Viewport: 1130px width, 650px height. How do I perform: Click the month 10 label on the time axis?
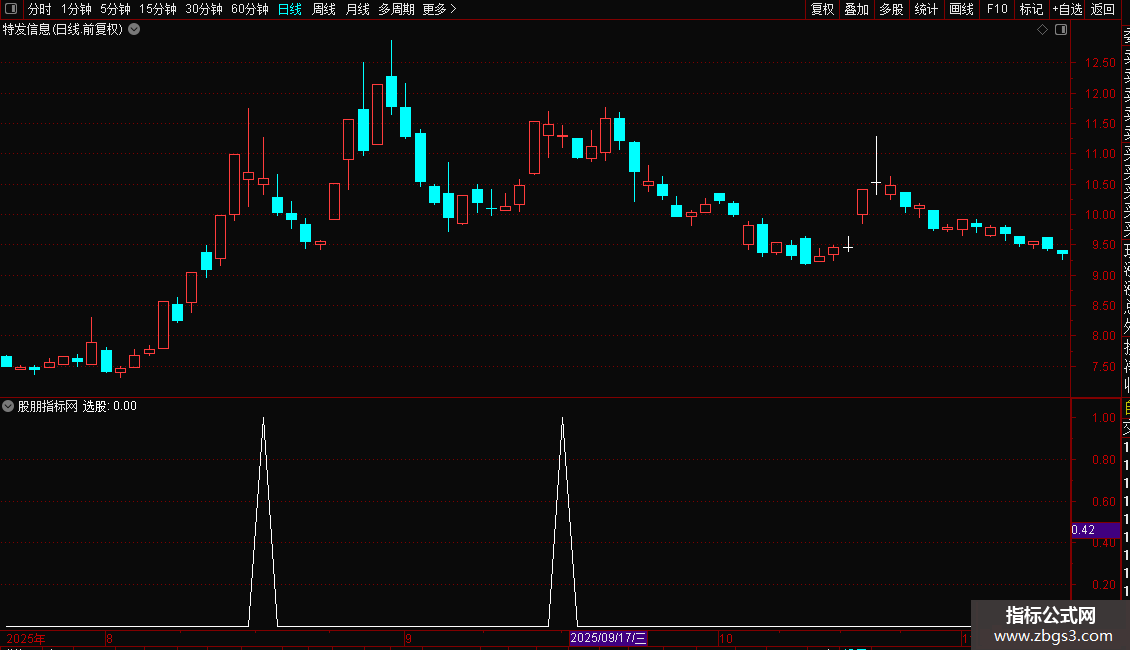726,638
